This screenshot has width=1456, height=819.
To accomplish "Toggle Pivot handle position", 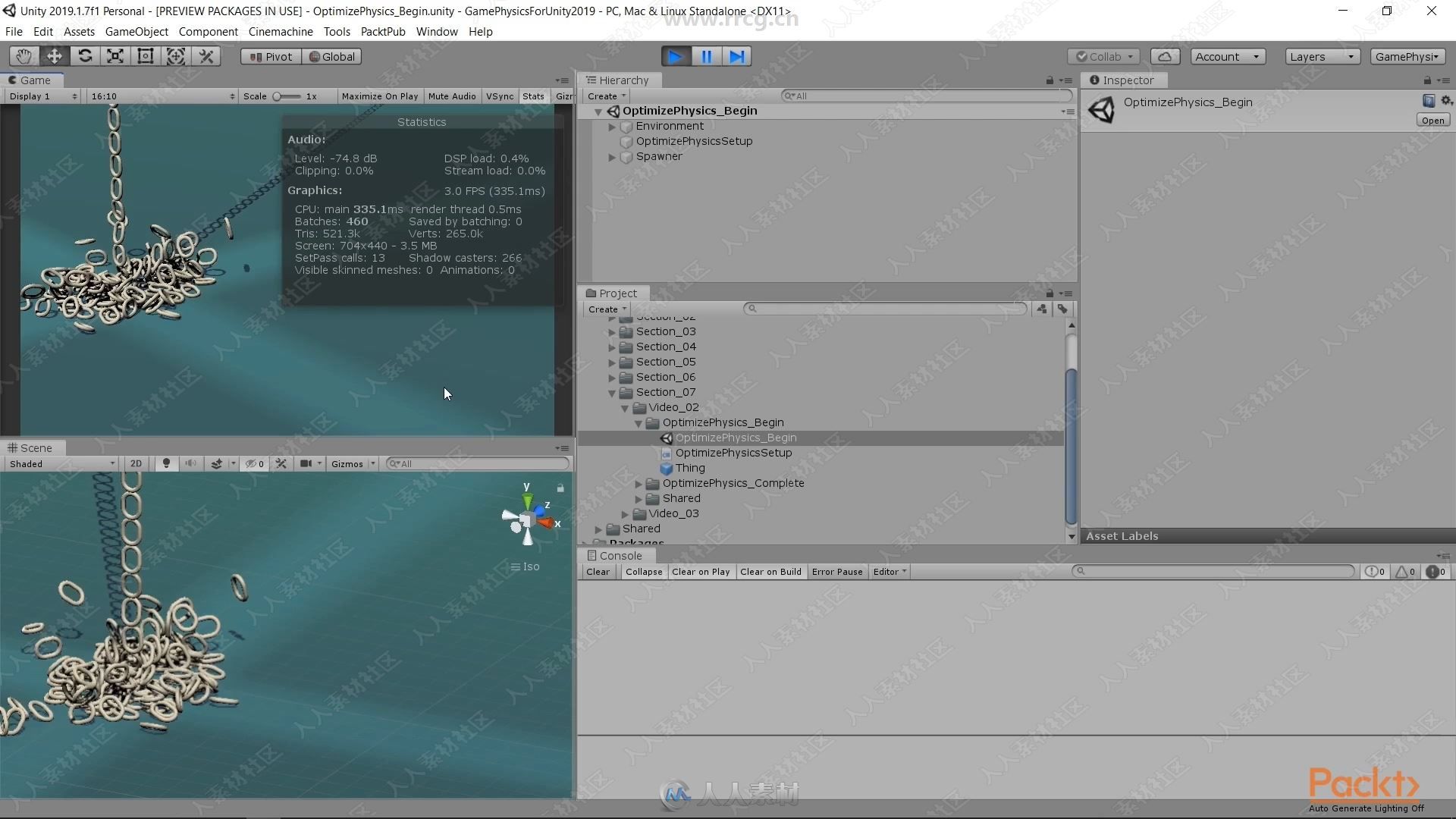I will [x=271, y=56].
